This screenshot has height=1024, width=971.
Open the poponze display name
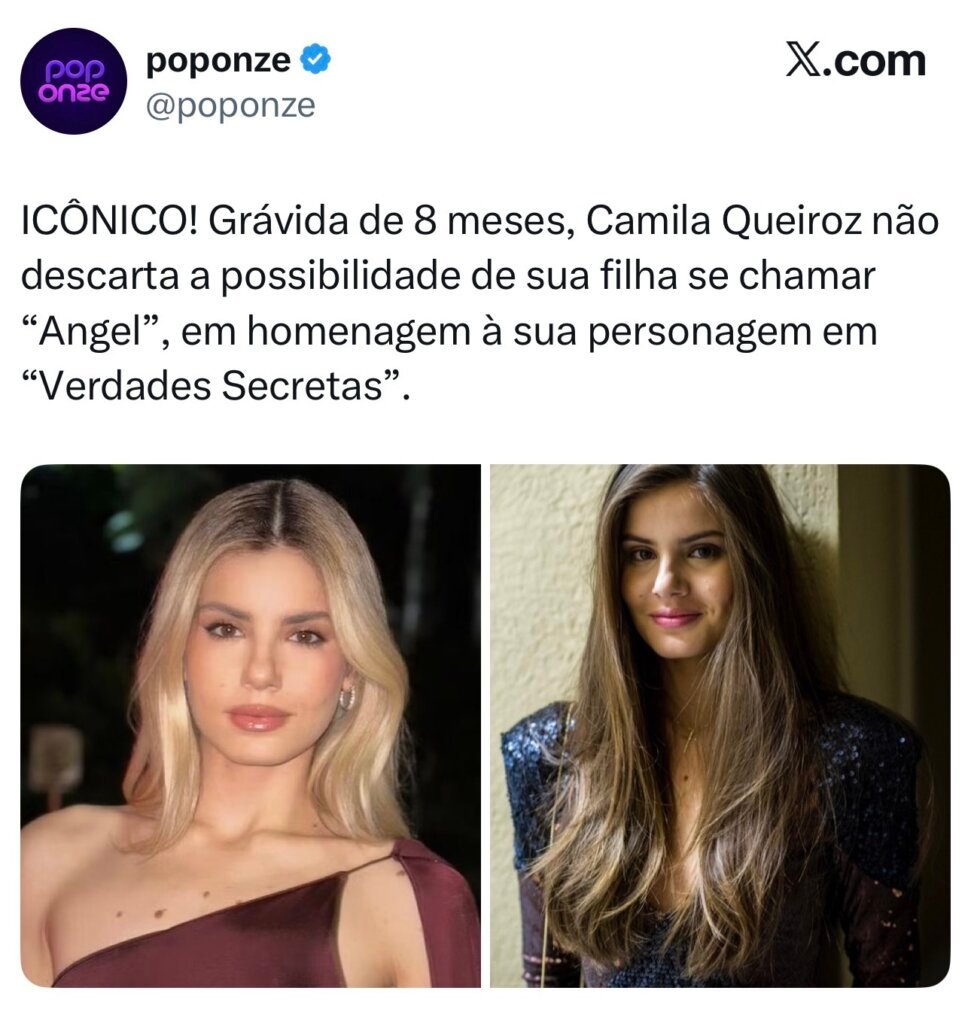218,60
